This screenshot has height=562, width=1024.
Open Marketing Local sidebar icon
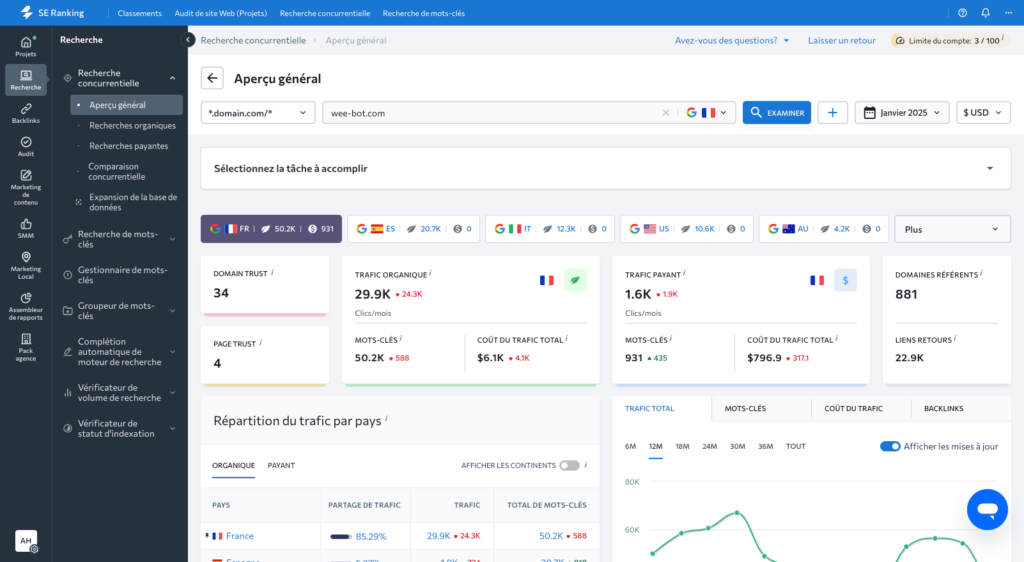pos(25,265)
